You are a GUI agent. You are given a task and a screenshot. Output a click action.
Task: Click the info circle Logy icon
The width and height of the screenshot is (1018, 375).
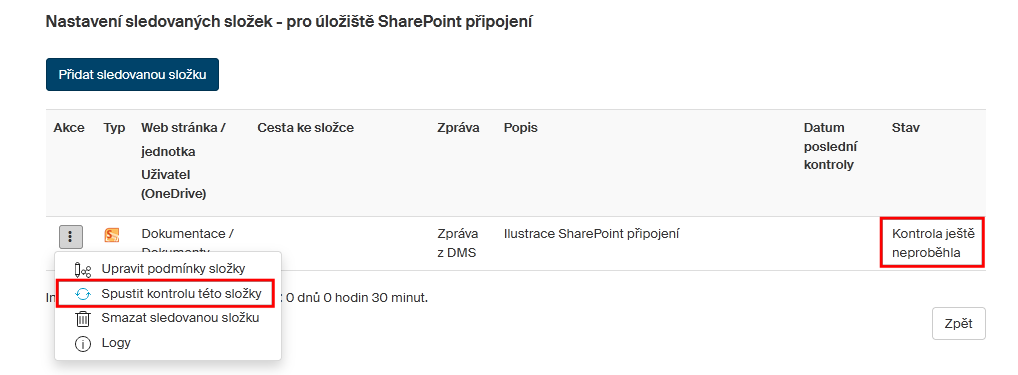click(83, 344)
